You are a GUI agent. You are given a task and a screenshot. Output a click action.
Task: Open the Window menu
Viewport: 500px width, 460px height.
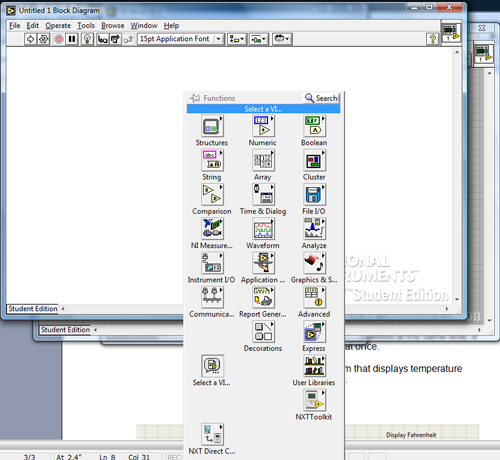[144, 26]
